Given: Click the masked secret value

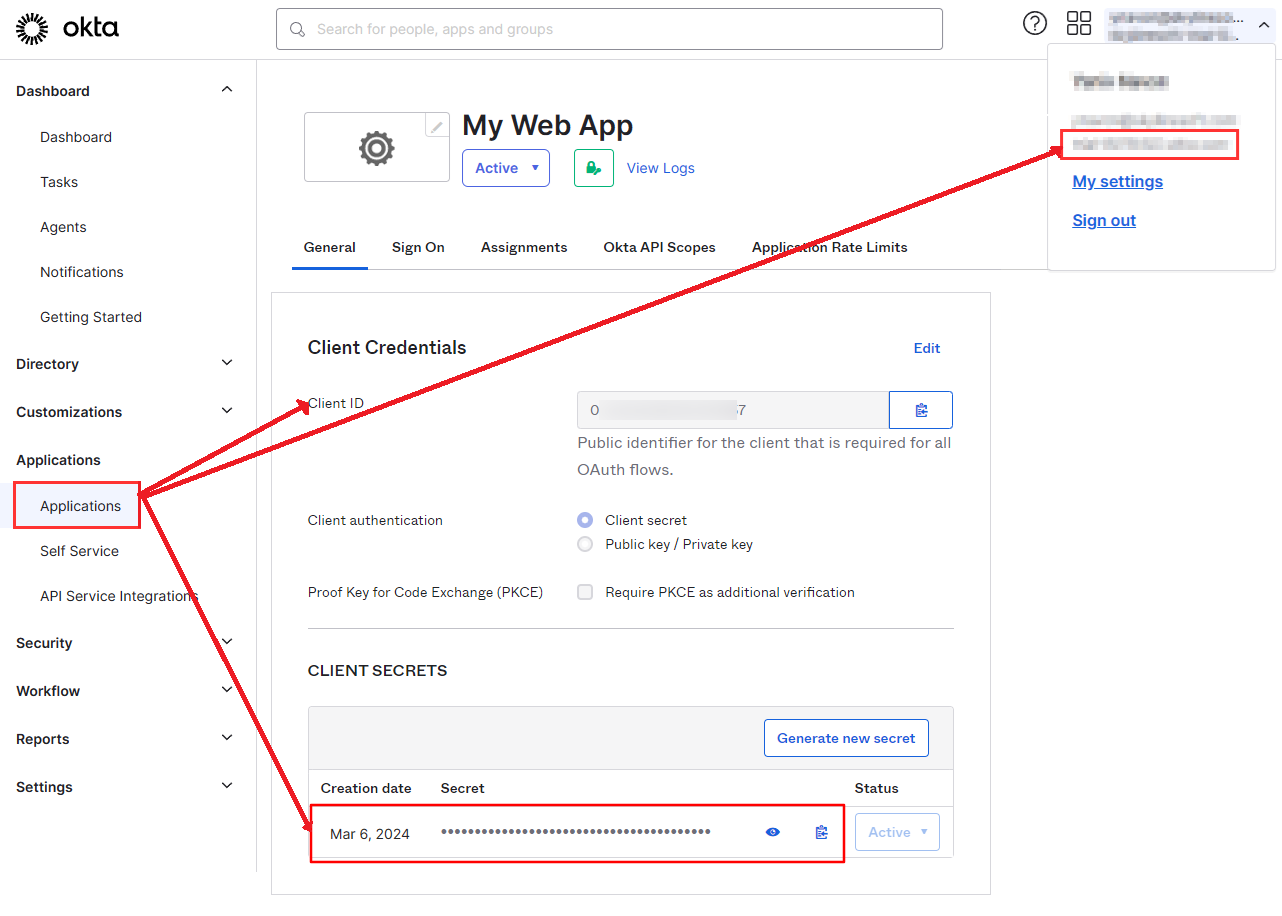Looking at the screenshot, I should tap(576, 832).
